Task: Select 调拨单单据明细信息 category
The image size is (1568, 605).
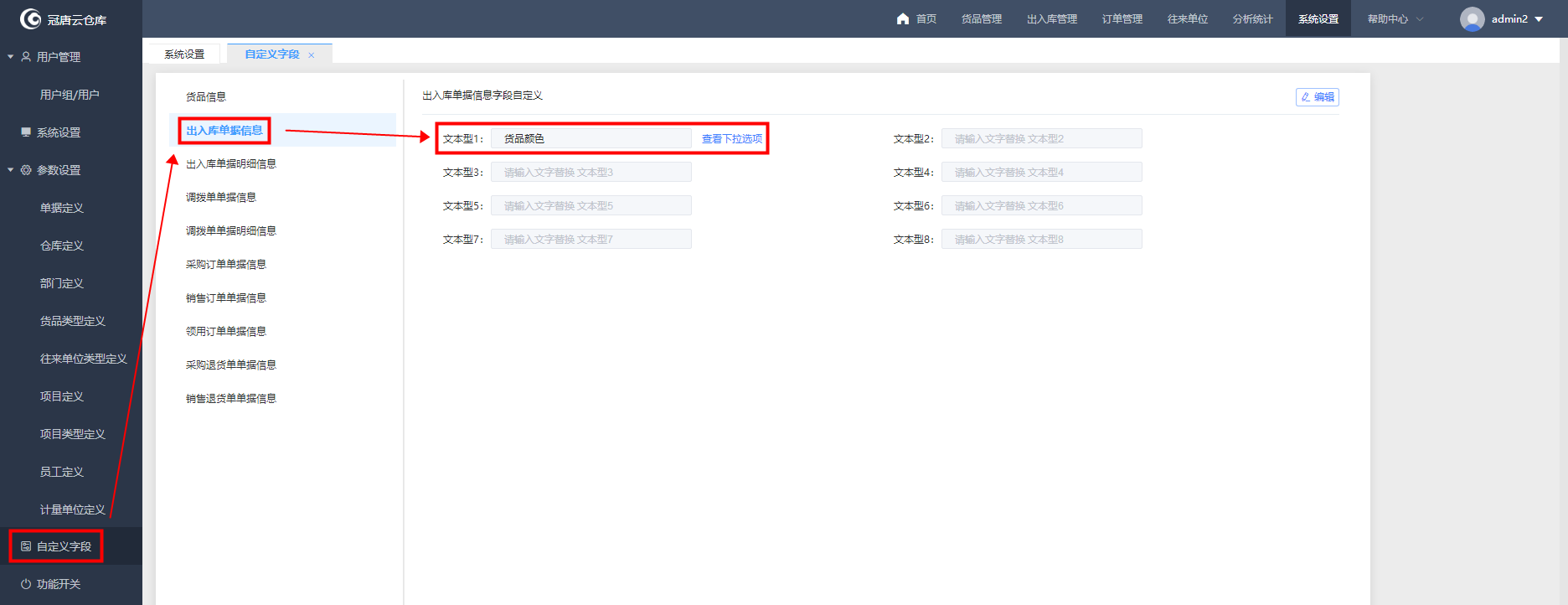Action: (231, 231)
